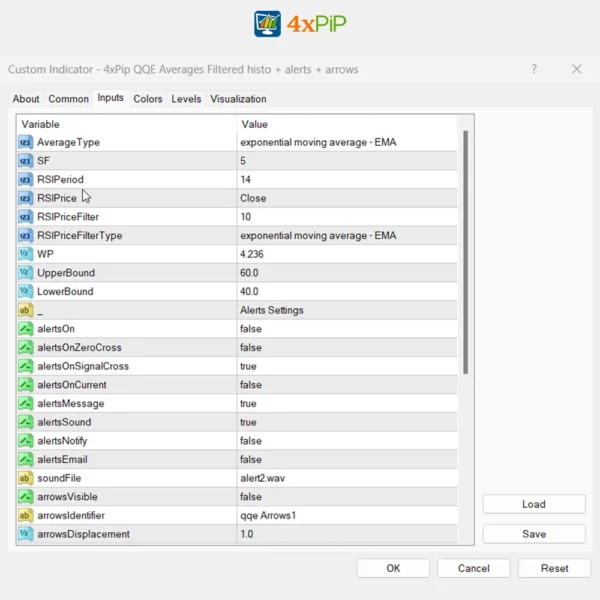The image size is (600, 600).
Task: Click the boolean icon next to alertsOn
Action: (26, 329)
